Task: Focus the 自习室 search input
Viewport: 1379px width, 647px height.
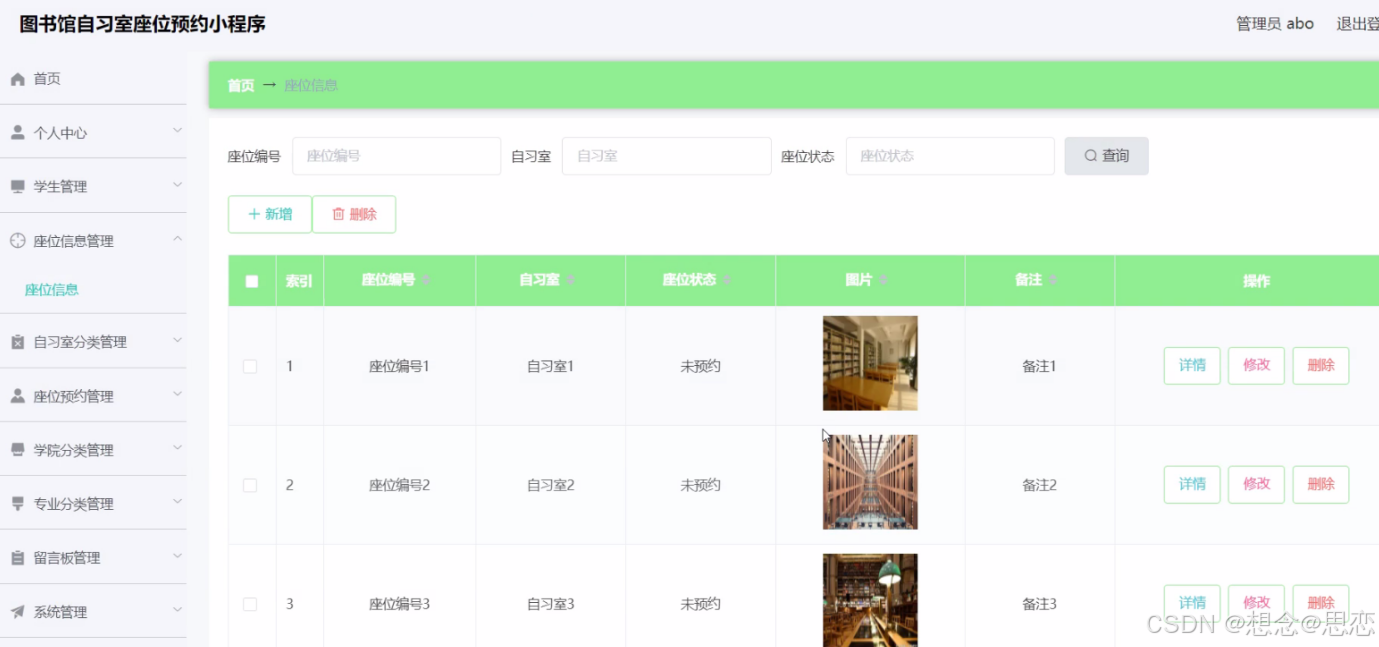Action: point(666,156)
